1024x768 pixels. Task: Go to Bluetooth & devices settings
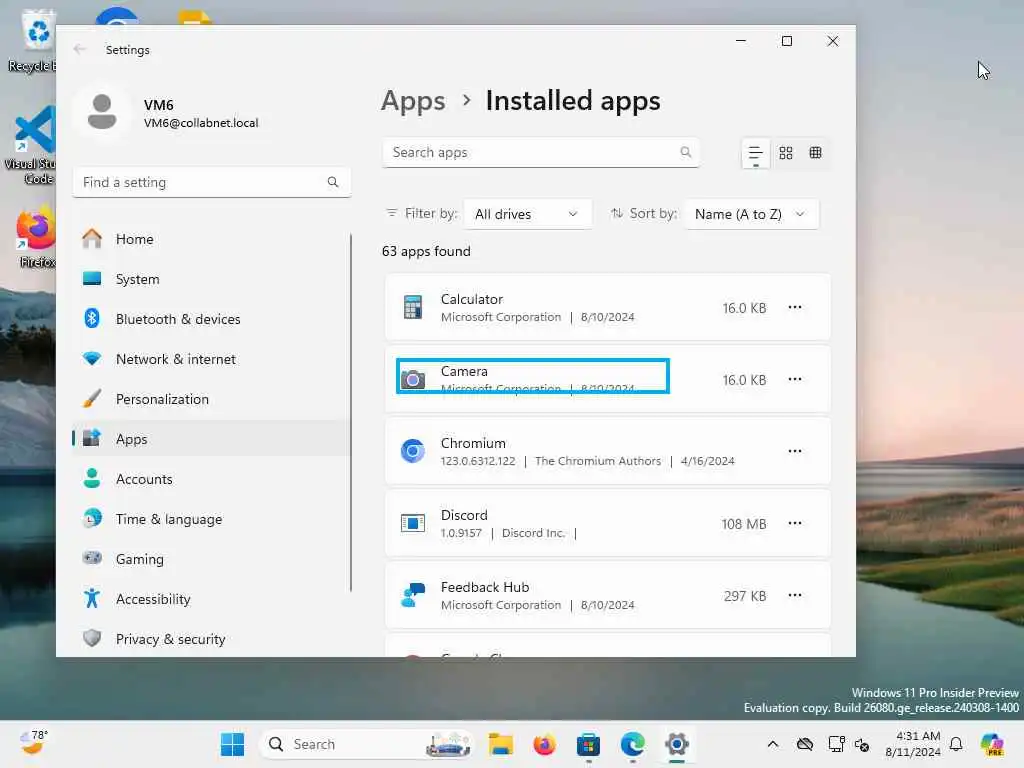coord(211,319)
